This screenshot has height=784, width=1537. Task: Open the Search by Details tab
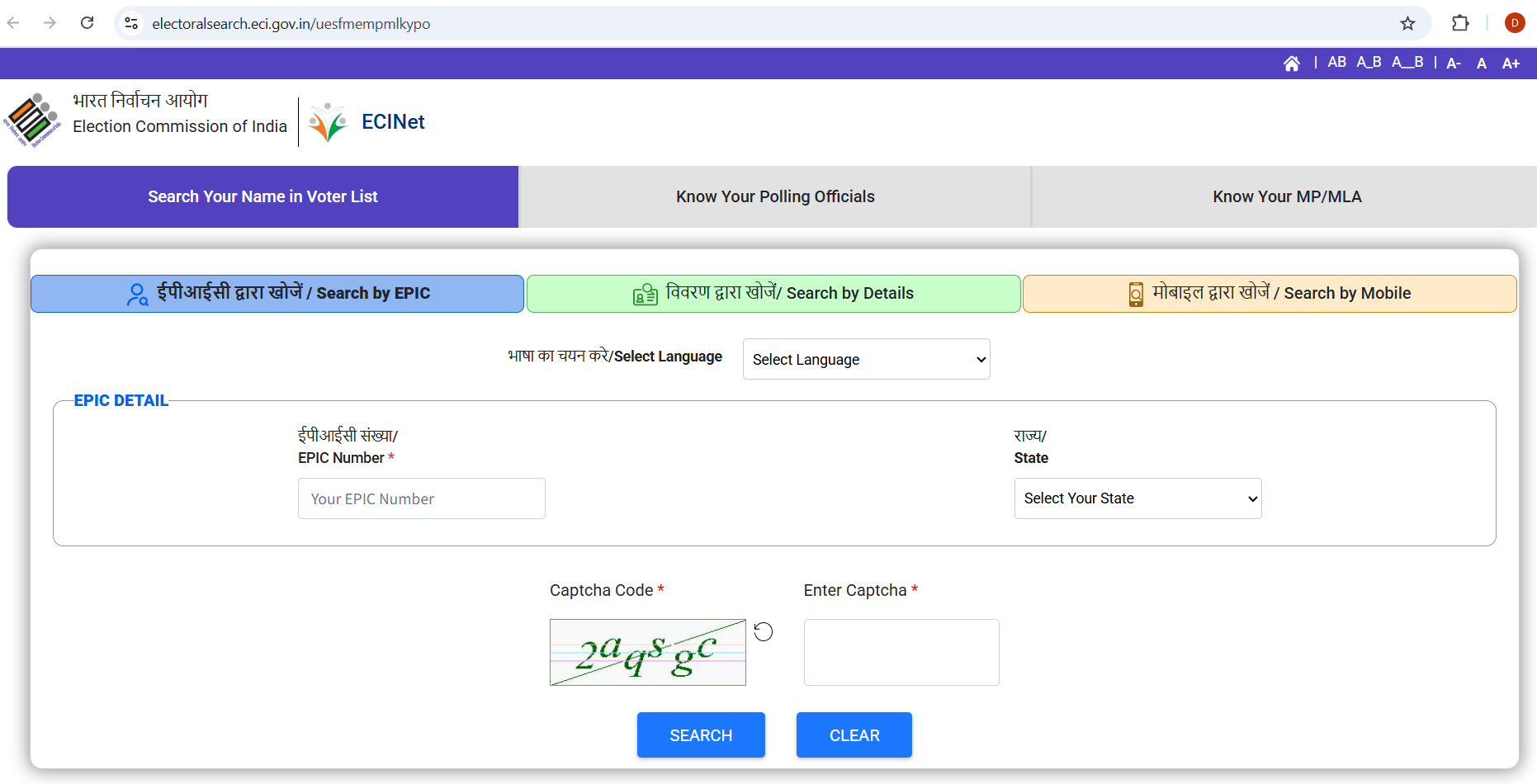(773, 294)
